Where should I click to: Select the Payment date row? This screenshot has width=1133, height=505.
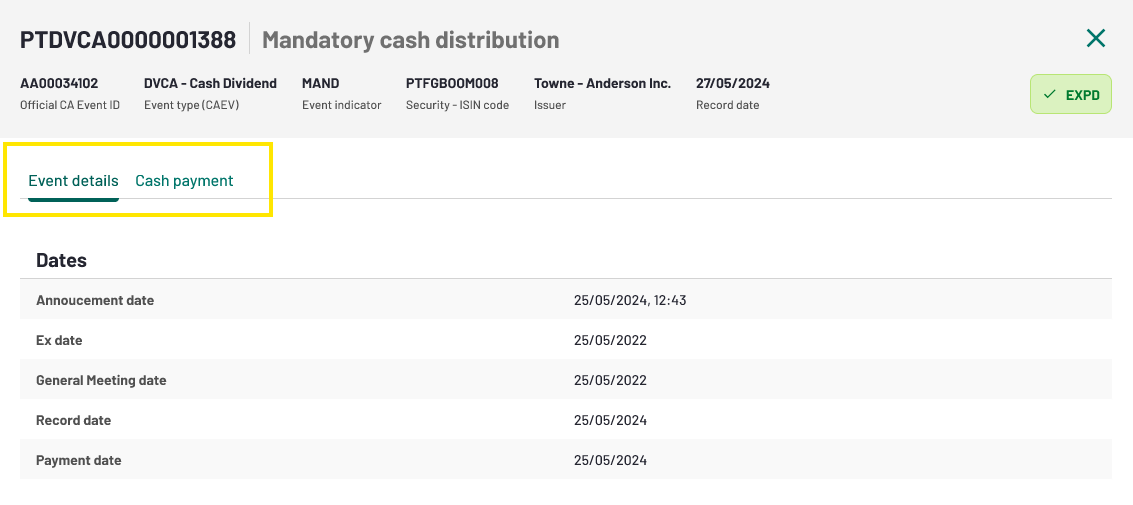pyautogui.click(x=566, y=459)
